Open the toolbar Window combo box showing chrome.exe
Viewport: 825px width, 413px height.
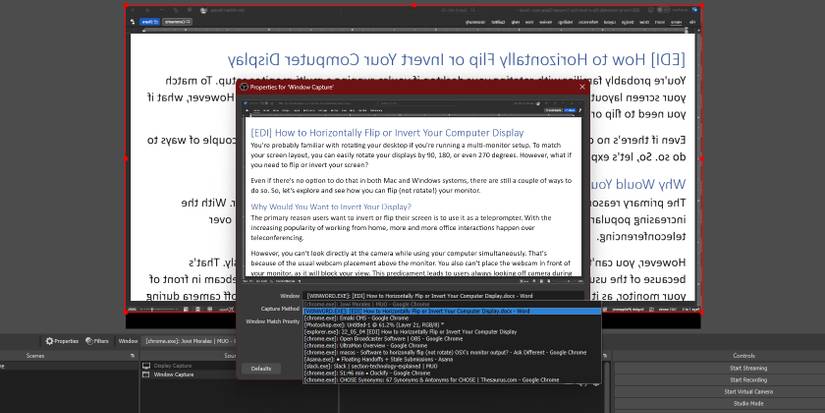[190, 341]
